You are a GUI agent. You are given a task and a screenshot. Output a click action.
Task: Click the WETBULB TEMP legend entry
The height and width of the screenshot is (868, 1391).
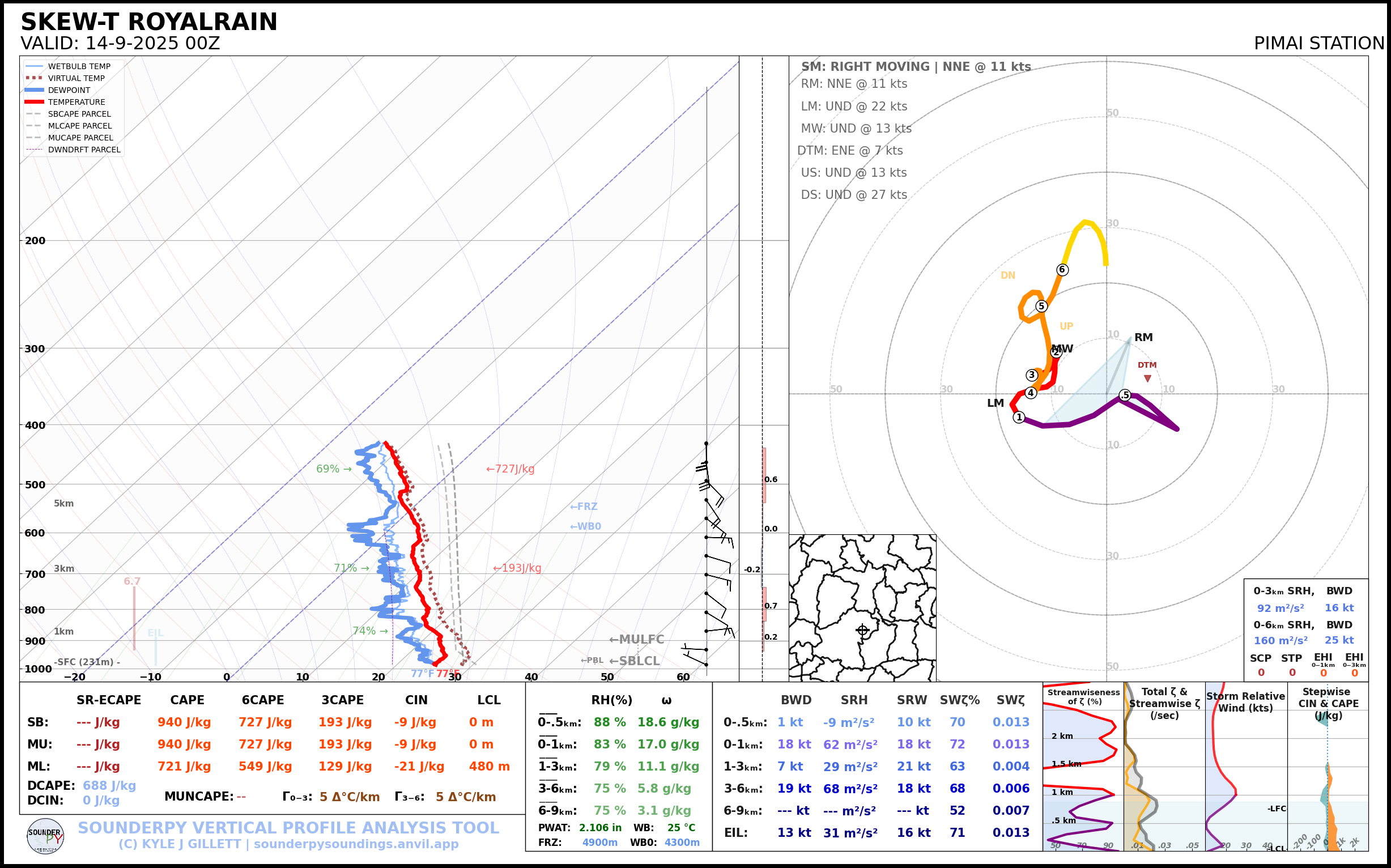79,67
